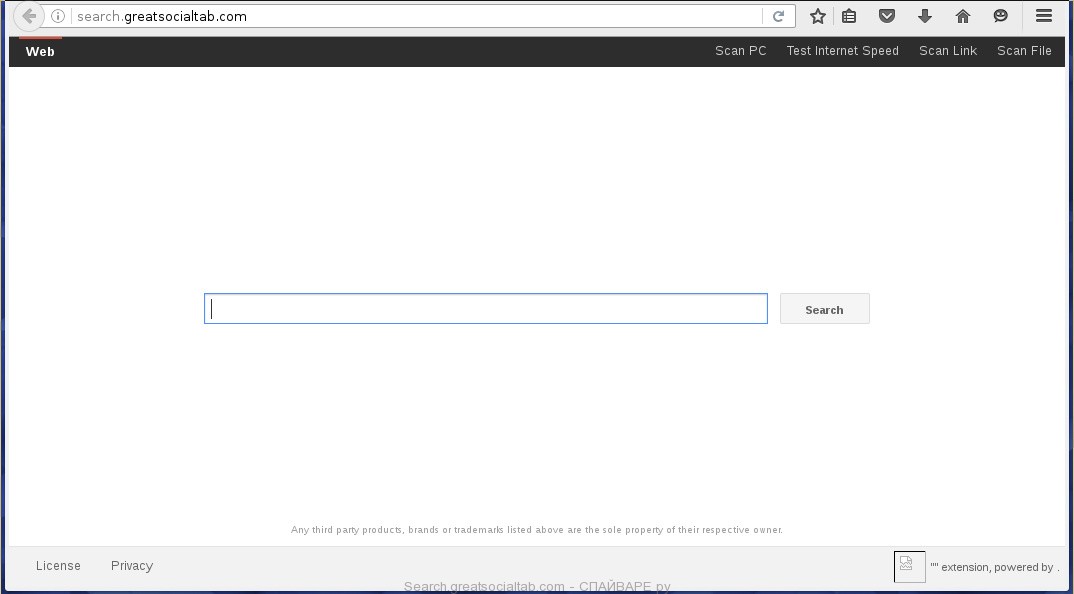Open Scan File option
This screenshot has height=594, width=1074.
1024,51
